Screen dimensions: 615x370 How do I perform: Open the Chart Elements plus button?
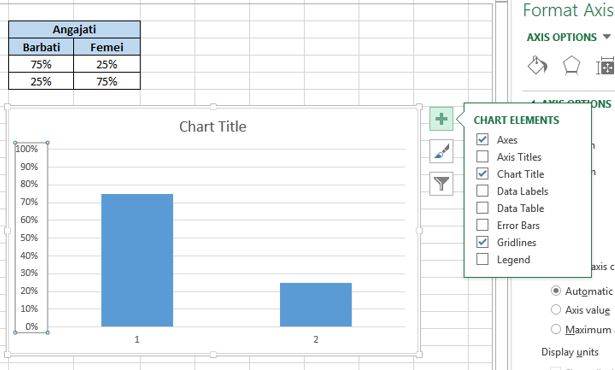[441, 119]
